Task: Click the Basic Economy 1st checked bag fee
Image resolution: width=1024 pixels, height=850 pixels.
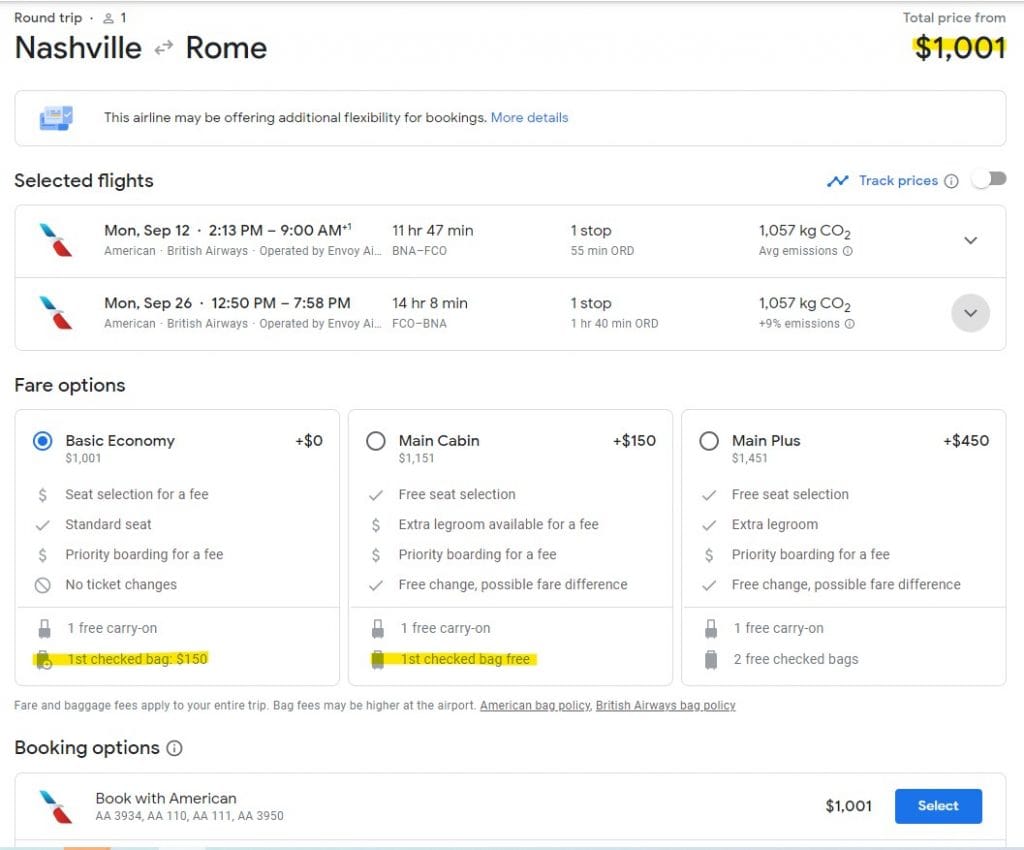Action: 137,659
